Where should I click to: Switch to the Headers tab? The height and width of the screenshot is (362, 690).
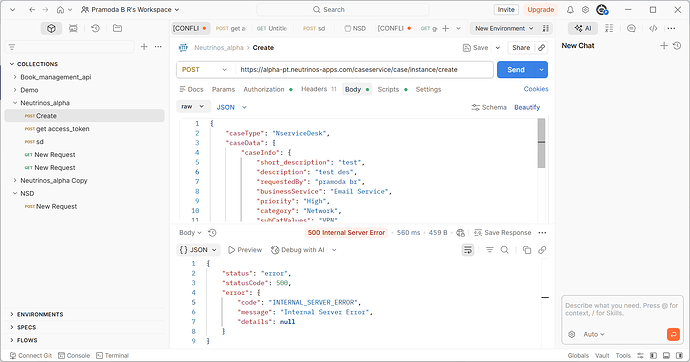[319, 89]
